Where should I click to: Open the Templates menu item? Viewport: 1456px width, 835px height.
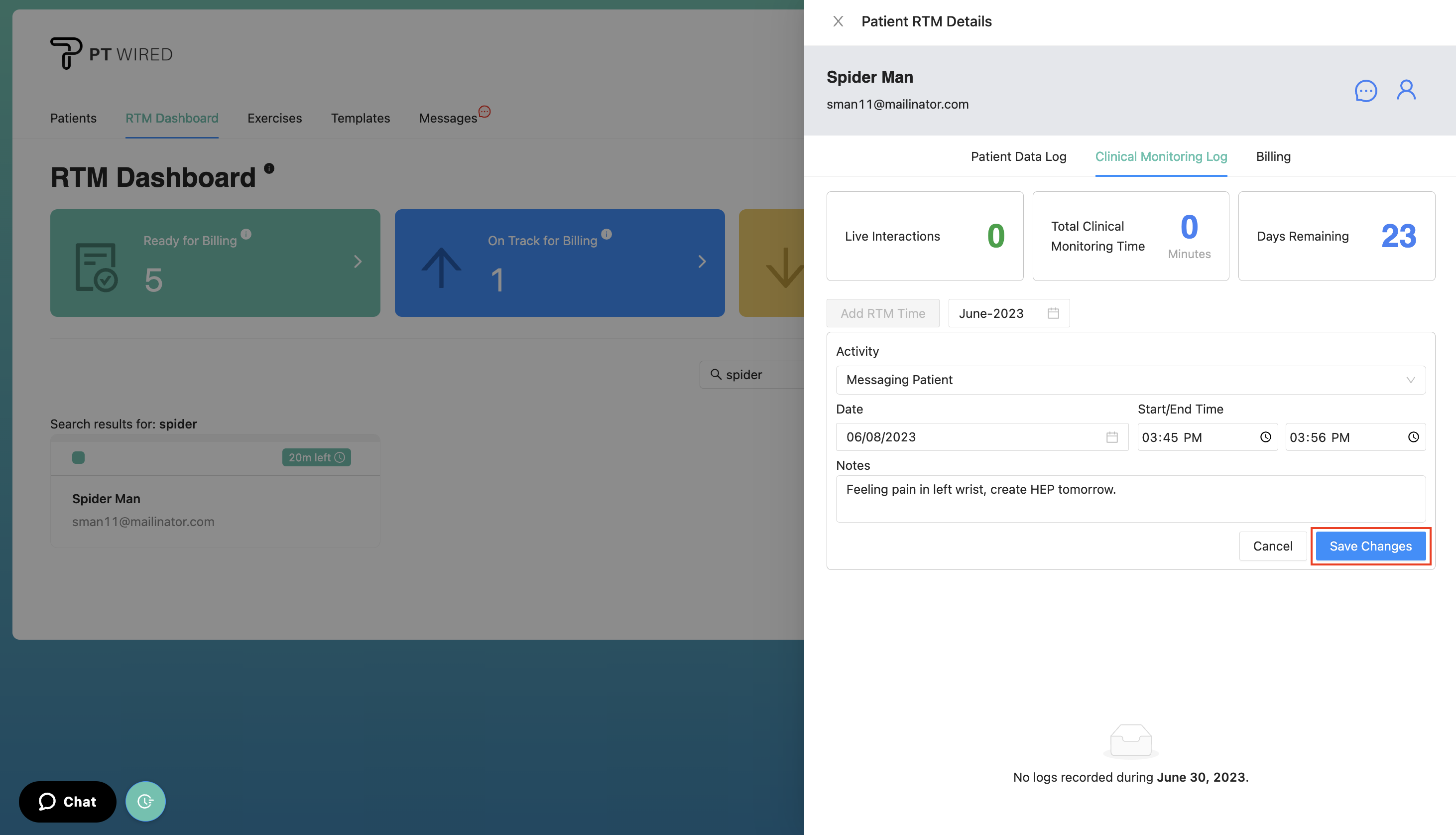coord(361,118)
